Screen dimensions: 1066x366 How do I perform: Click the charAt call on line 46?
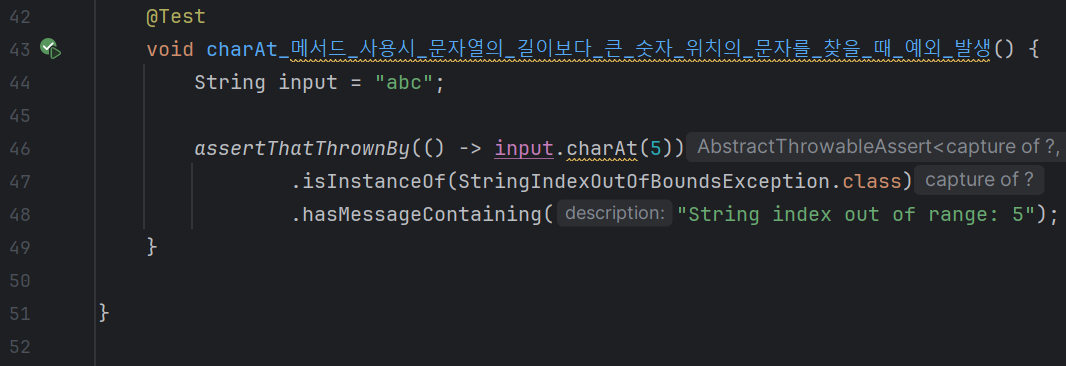coord(602,148)
